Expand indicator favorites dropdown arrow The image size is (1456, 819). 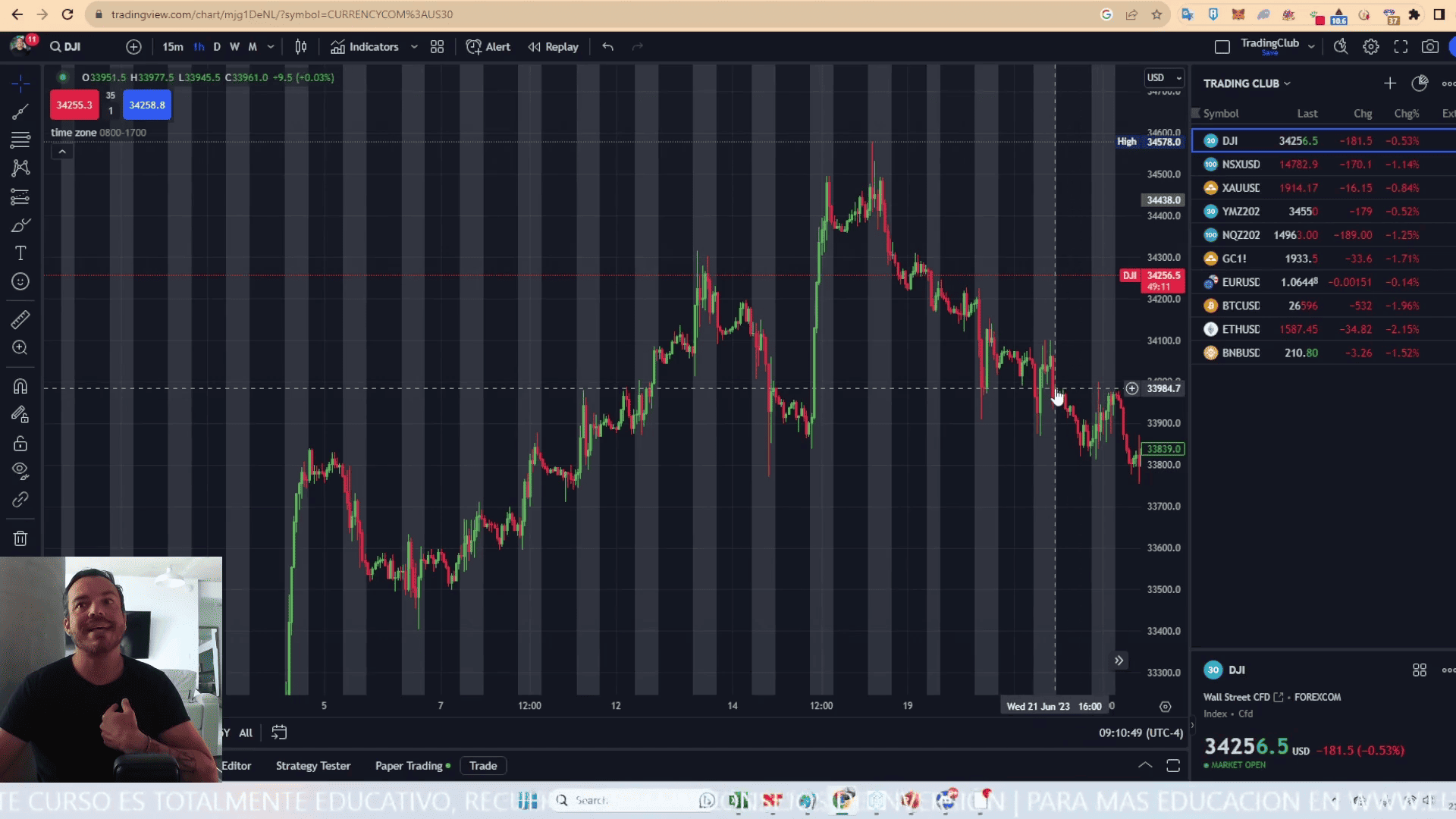pos(414,47)
